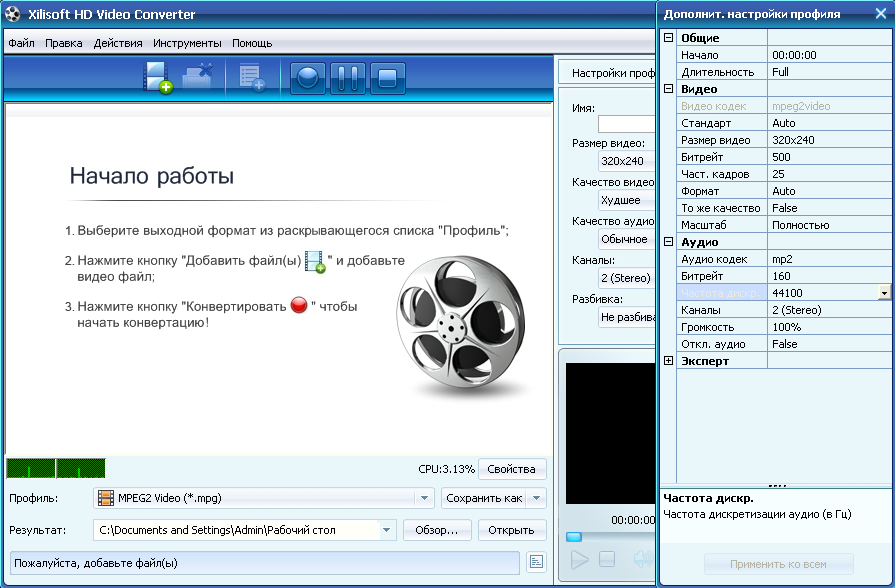
Task: Click the Каналы value 2 (Stereo) in grid
Action: tap(829, 310)
